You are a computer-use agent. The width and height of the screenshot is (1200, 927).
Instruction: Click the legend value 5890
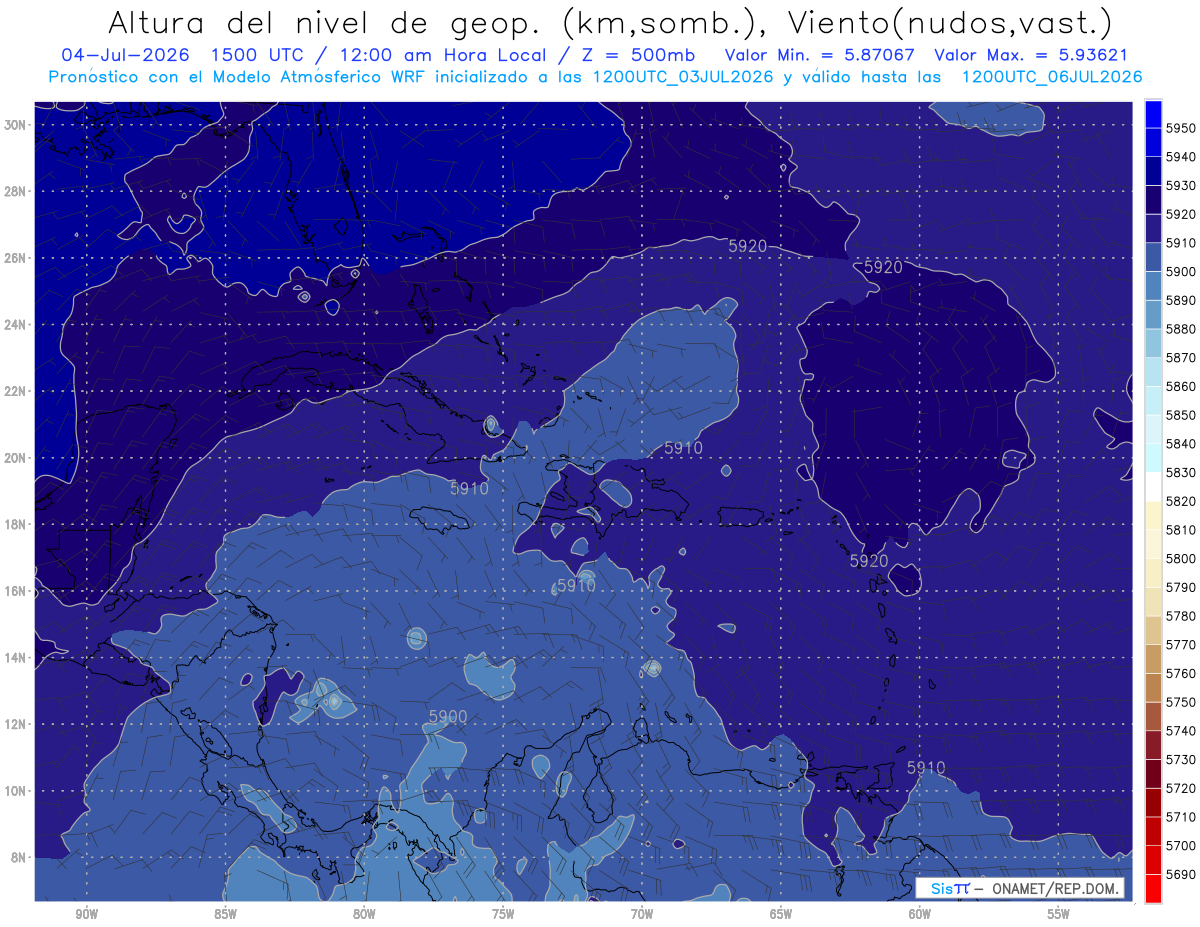click(x=1180, y=300)
